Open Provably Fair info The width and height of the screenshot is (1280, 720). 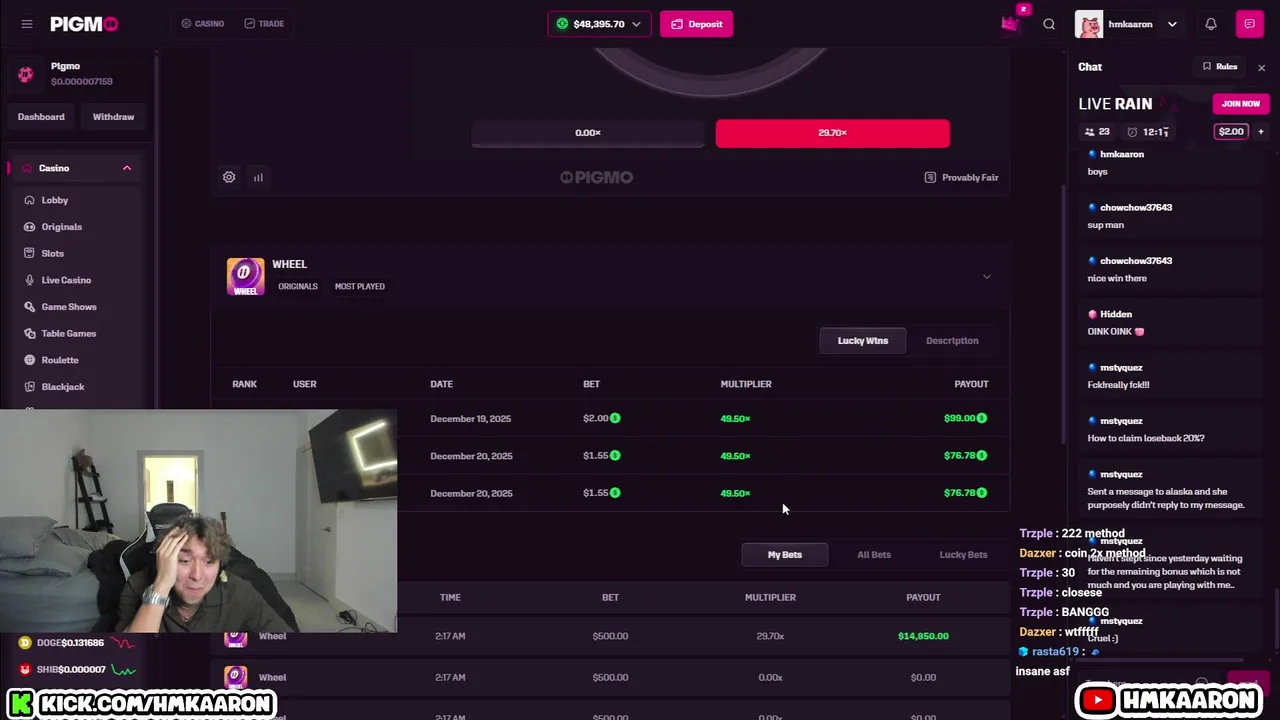coord(961,177)
